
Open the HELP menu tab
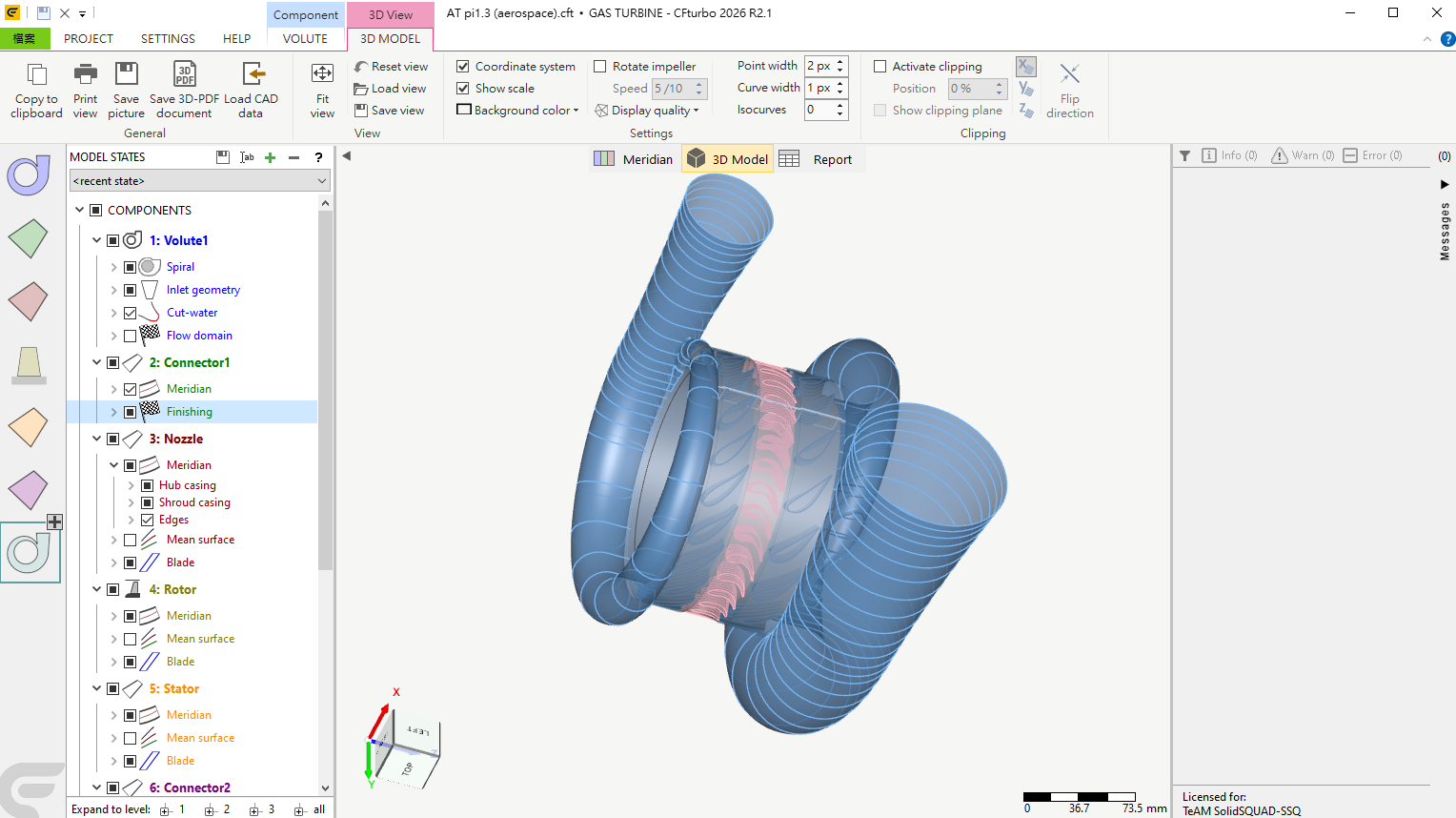click(237, 39)
